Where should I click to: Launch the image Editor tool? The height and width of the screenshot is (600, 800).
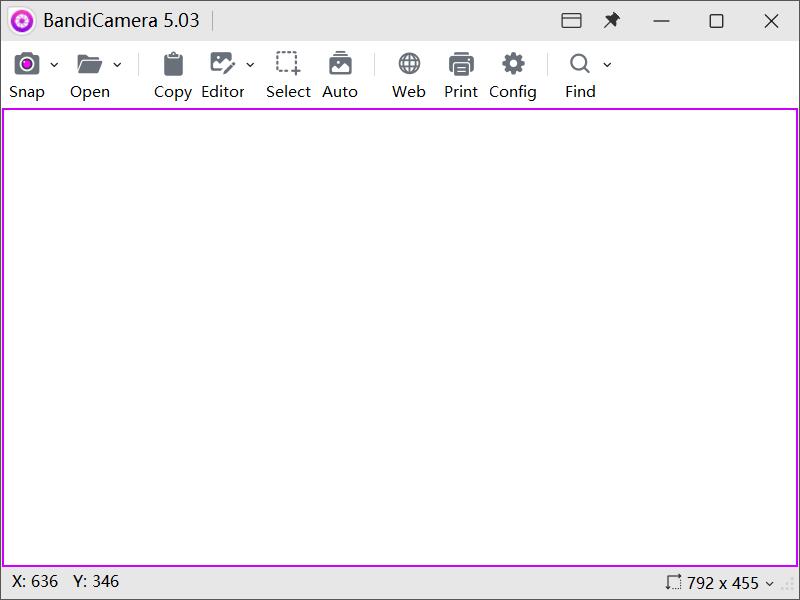(x=222, y=64)
